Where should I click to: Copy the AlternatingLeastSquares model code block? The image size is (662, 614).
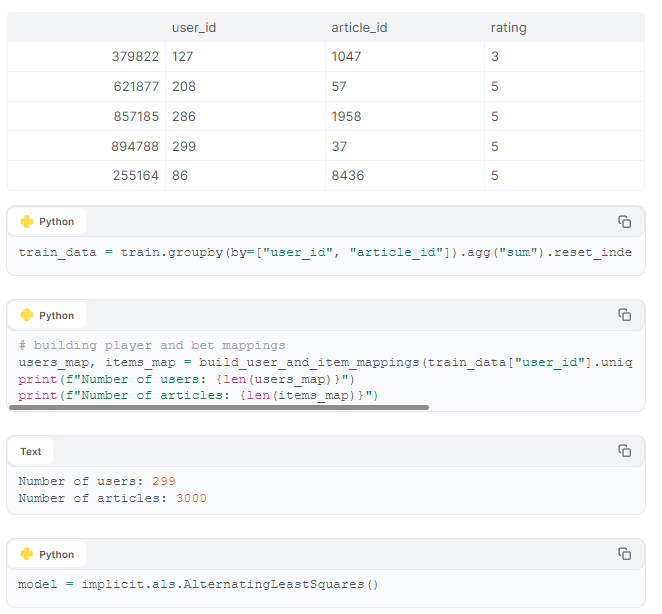click(x=624, y=554)
